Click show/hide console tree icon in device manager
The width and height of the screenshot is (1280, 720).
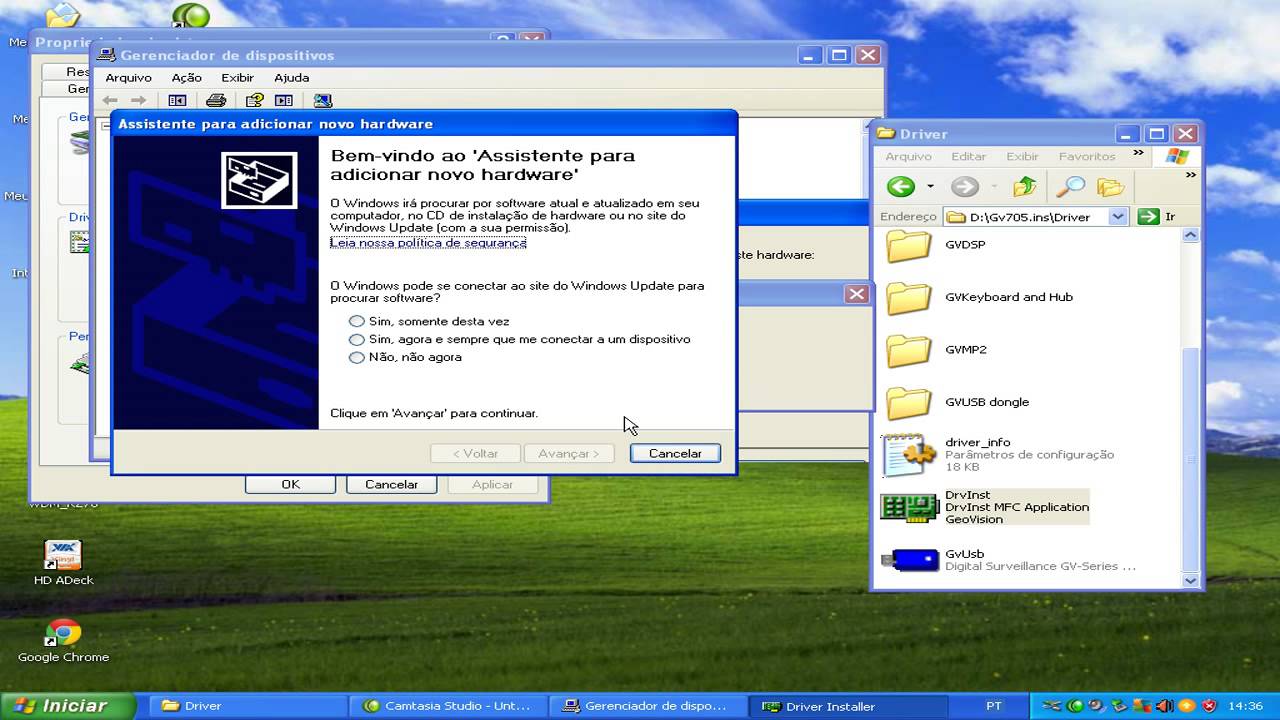pos(177,100)
